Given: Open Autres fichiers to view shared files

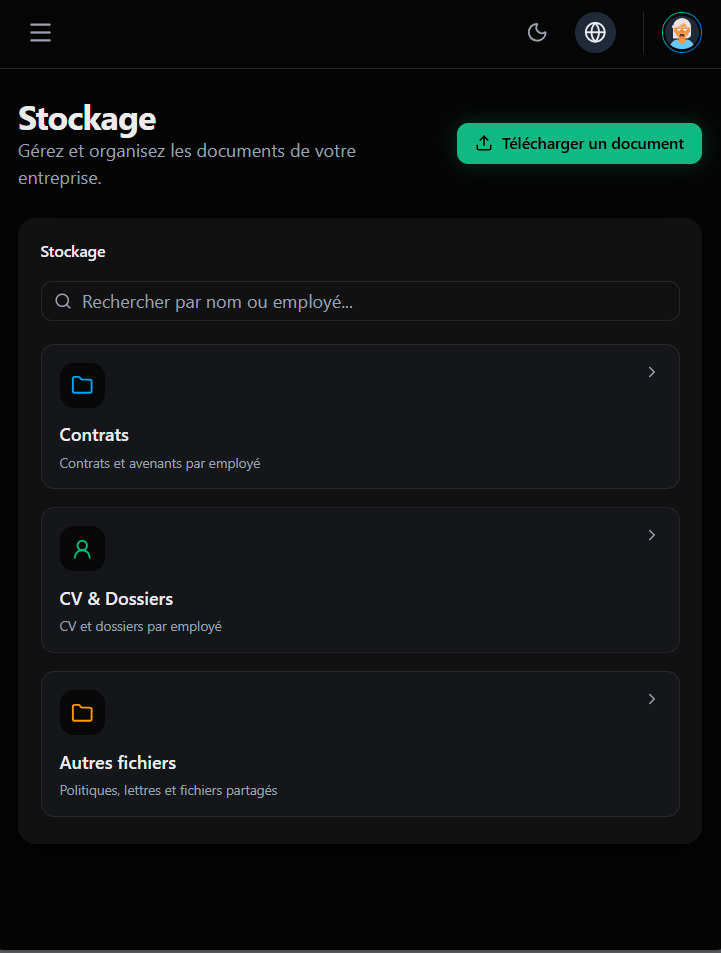Looking at the screenshot, I should click(360, 743).
